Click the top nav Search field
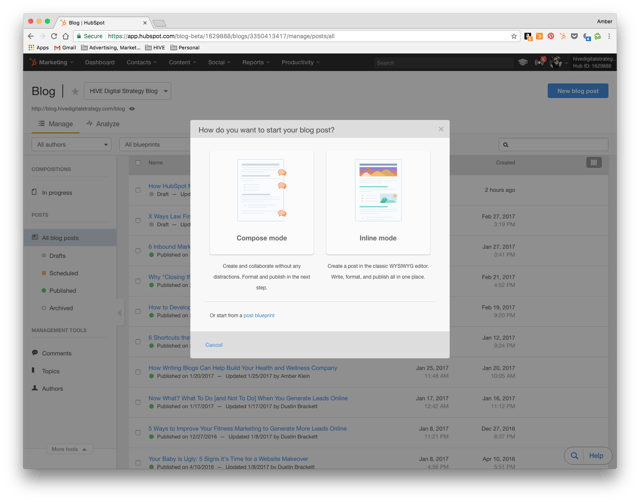 [443, 63]
